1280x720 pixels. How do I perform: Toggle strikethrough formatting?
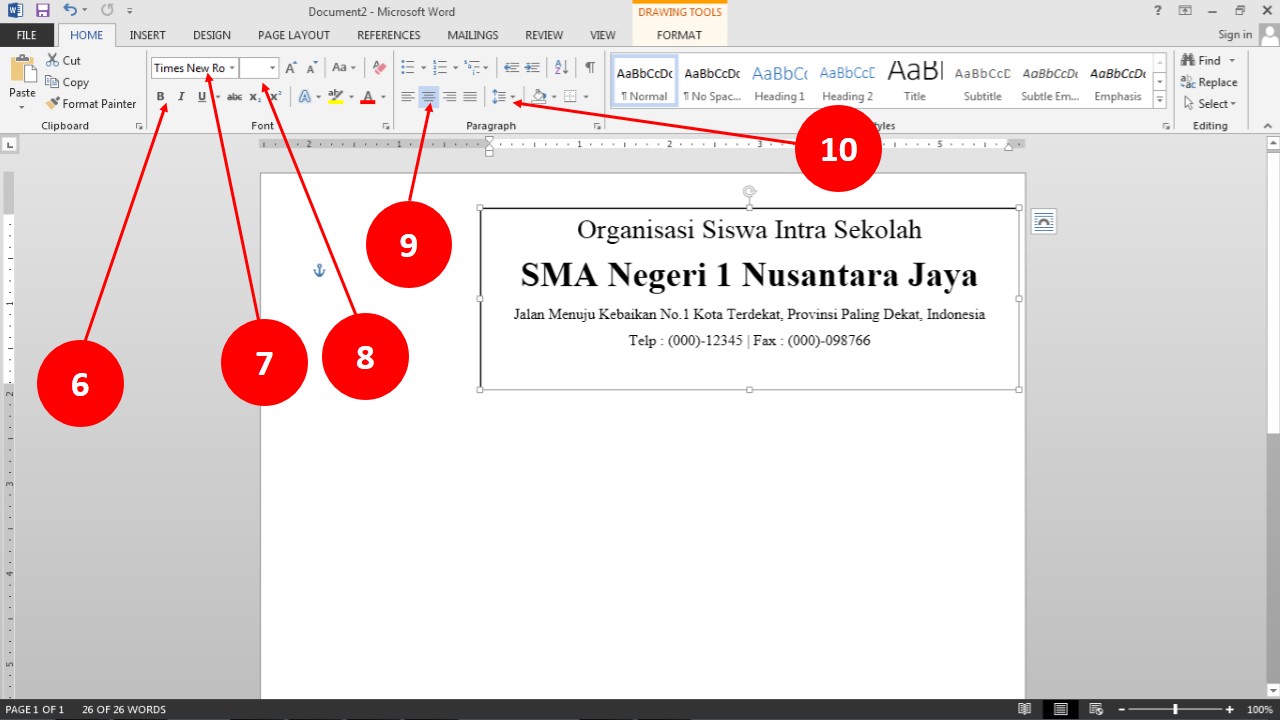coord(234,97)
